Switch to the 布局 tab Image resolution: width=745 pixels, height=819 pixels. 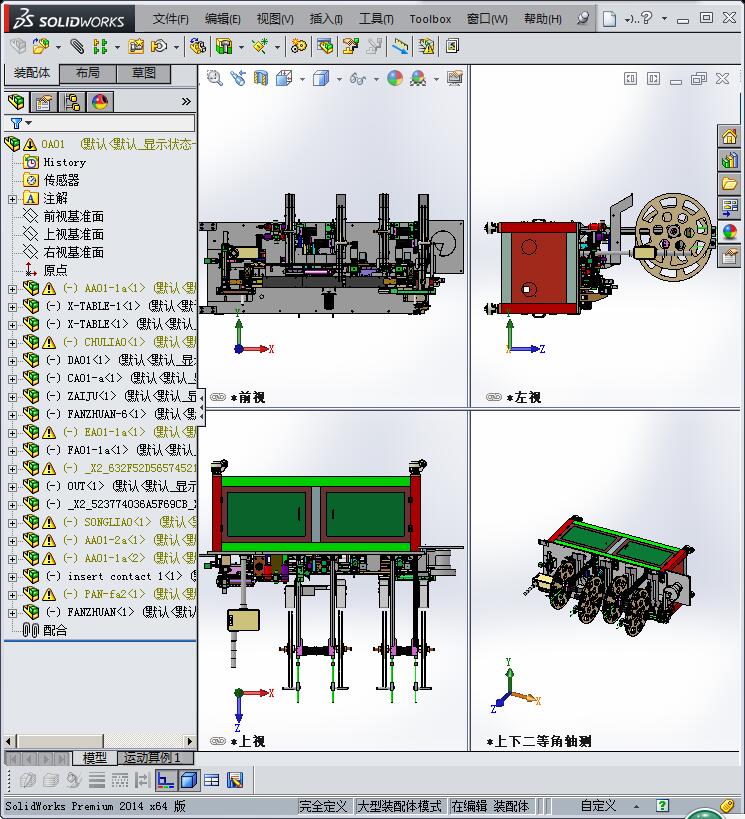point(88,73)
